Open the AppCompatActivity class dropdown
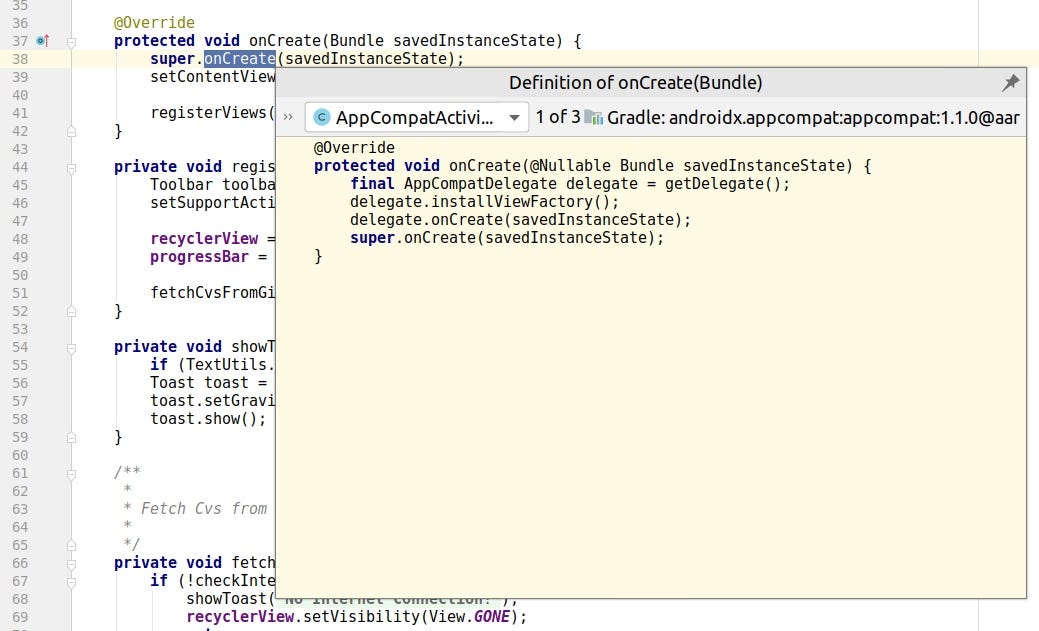The image size is (1039, 631). 514,117
